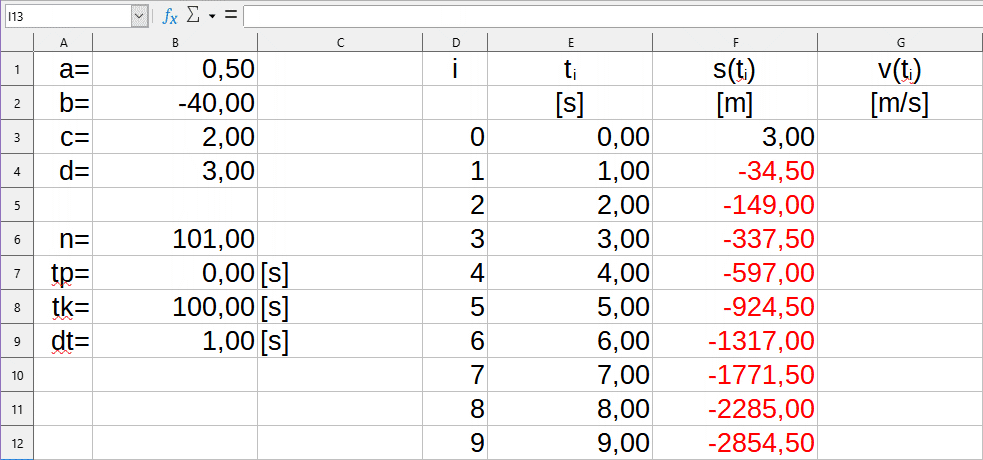Click the equals Formula icon
Viewport: 983px width, 460px height.
tap(230, 16)
